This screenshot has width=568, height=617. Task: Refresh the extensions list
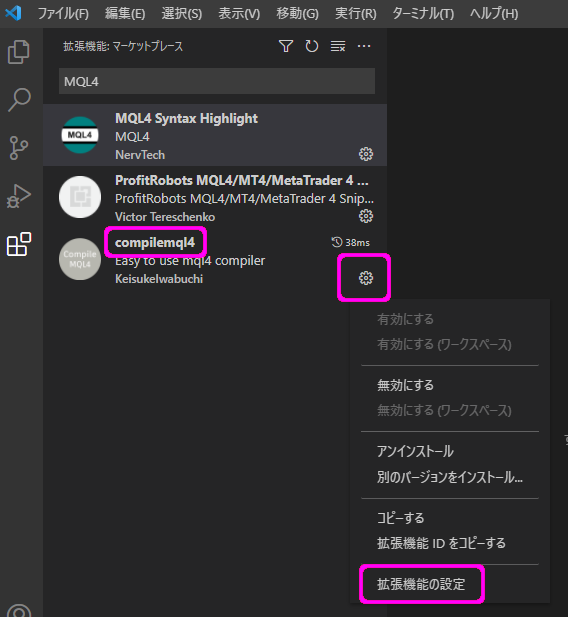(x=312, y=46)
